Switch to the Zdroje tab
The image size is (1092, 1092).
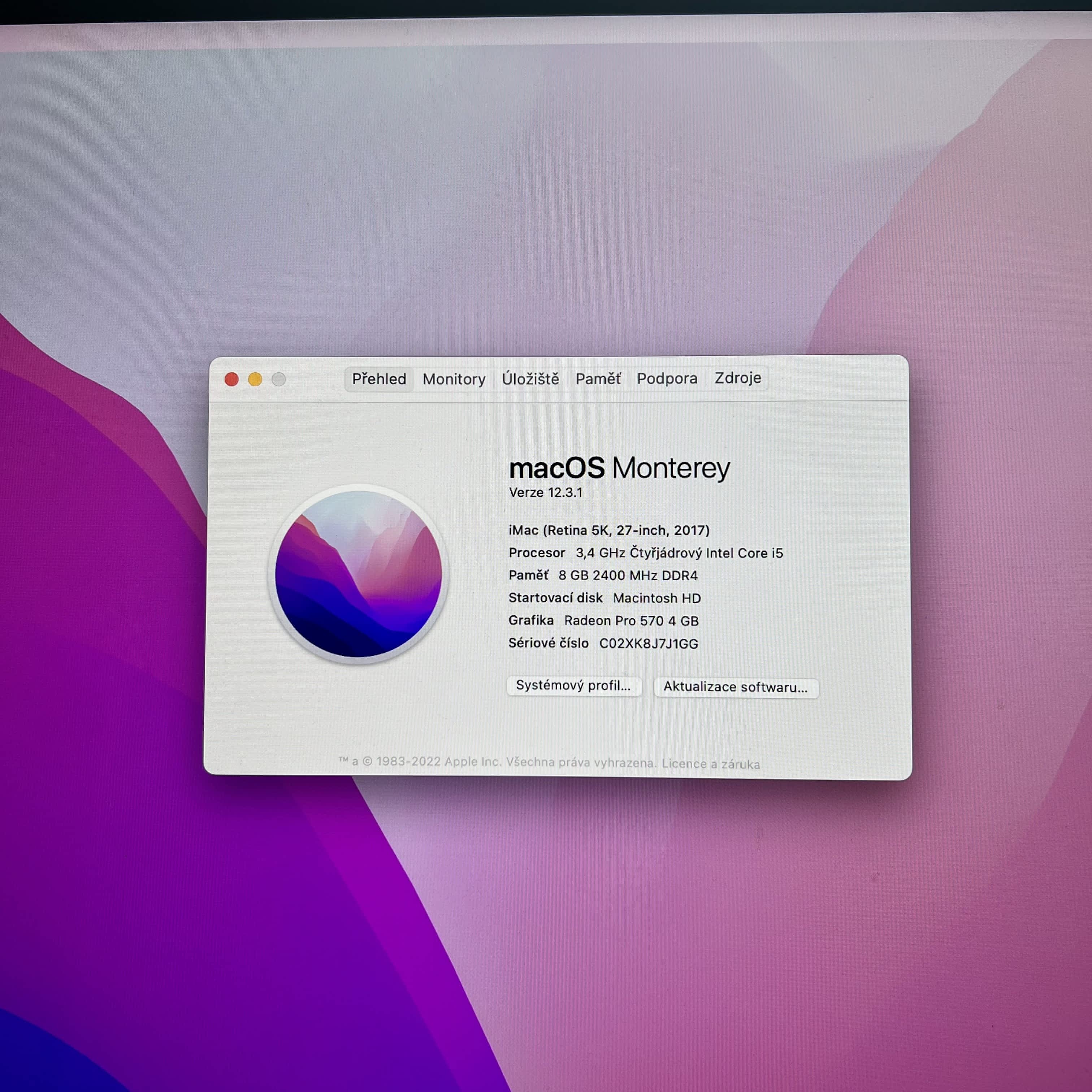[x=738, y=378]
